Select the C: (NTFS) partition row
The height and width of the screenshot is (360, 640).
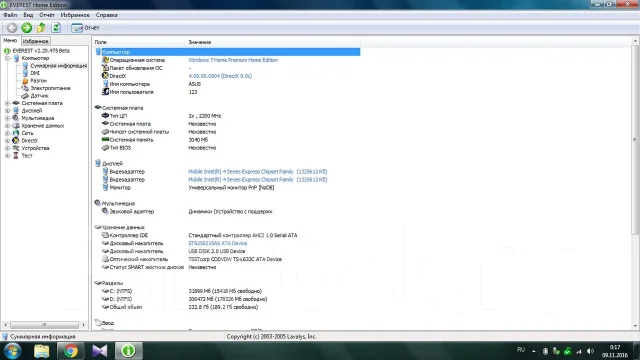(227, 291)
